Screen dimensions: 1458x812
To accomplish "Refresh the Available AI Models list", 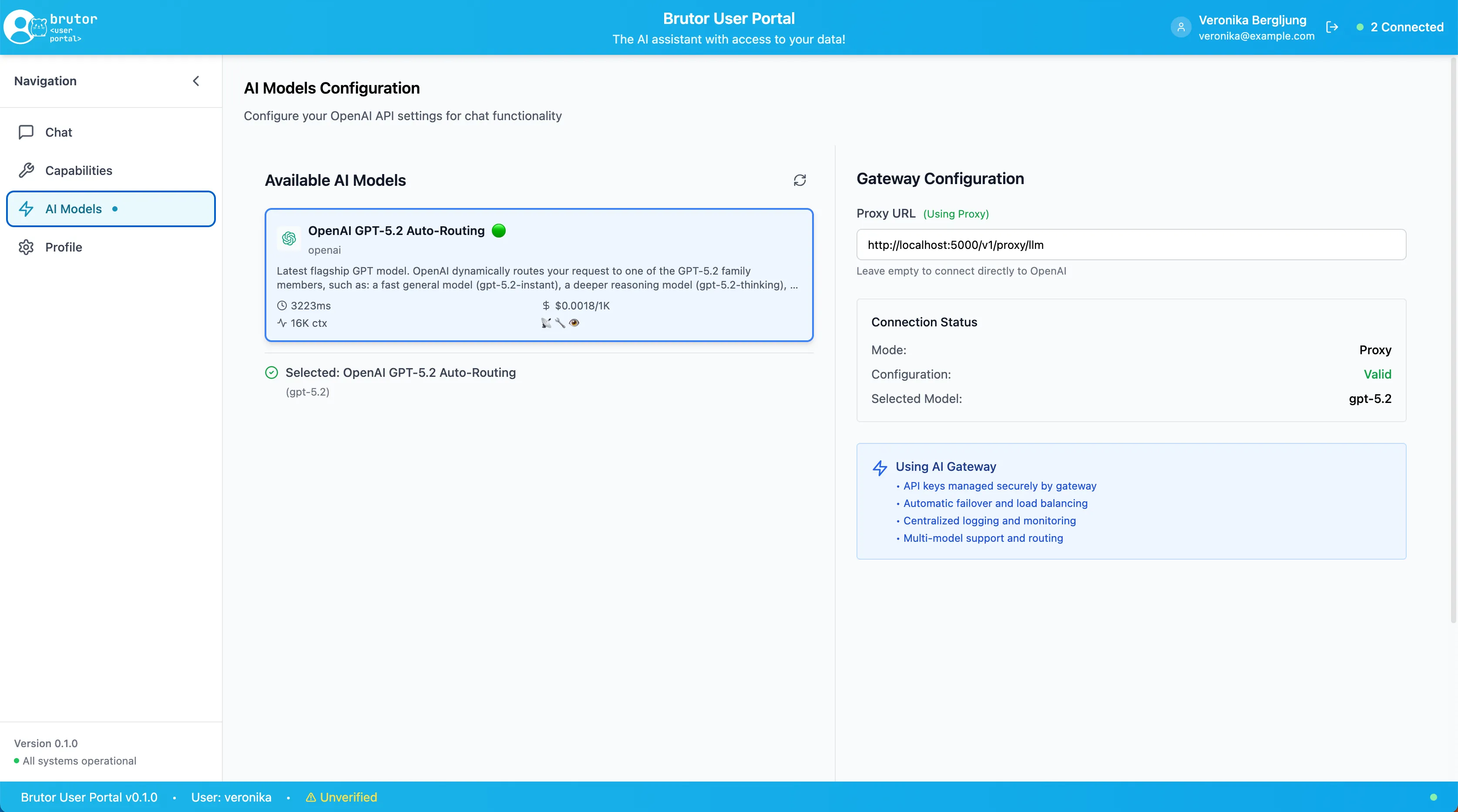I will [800, 180].
